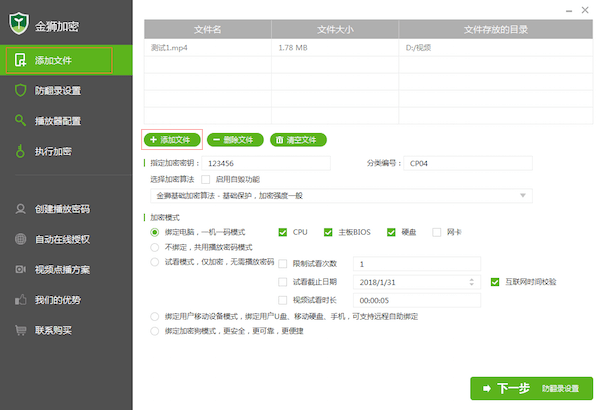Viewport: 600px width, 410px height.
Task: Click the magnifier icon beside 播放器配置
Action: [20, 120]
